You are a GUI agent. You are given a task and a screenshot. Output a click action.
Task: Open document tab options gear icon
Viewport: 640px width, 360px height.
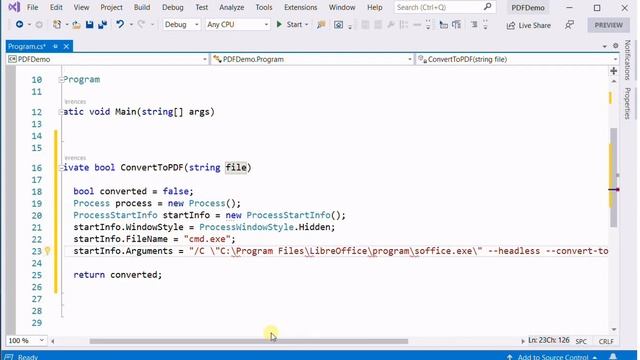tap(616, 46)
